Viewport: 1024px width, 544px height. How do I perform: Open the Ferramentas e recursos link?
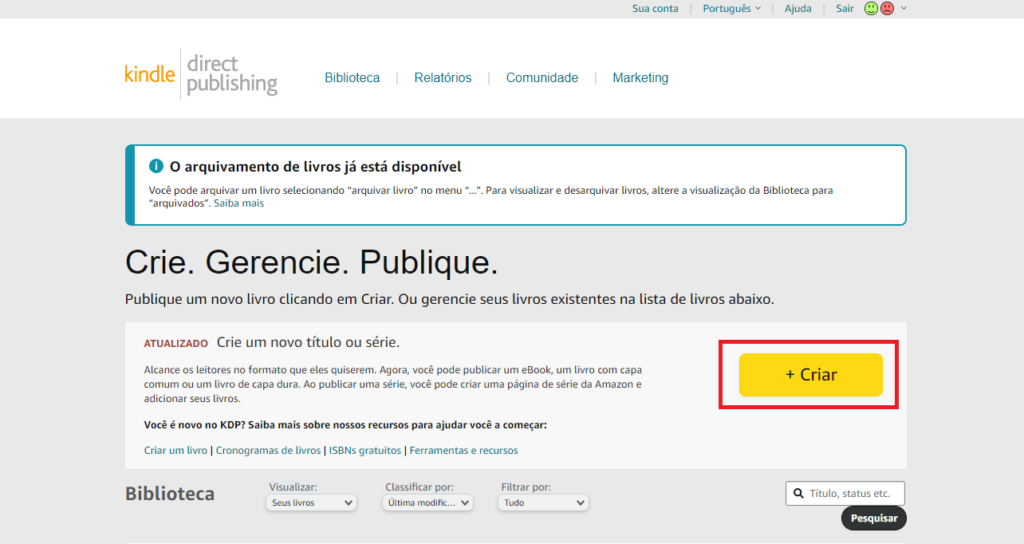464,451
